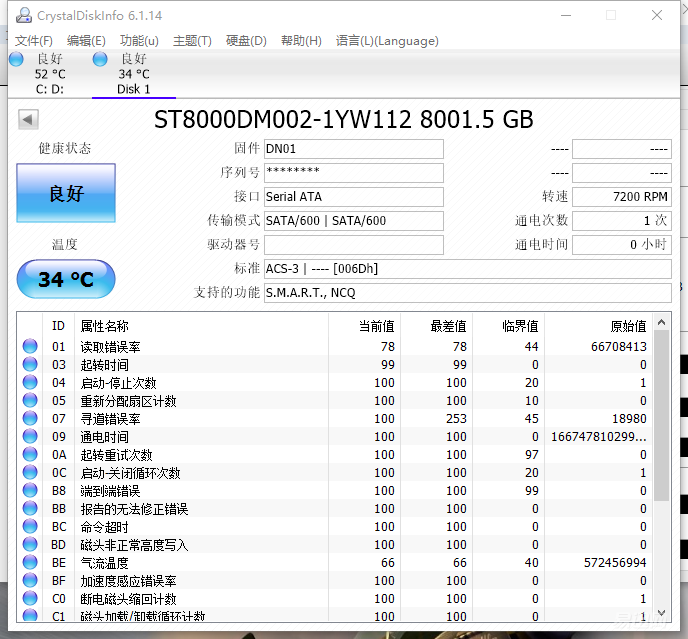688x639 pixels.
Task: Click the status icon for 05 重新分配扇区计数
Action: (x=30, y=400)
